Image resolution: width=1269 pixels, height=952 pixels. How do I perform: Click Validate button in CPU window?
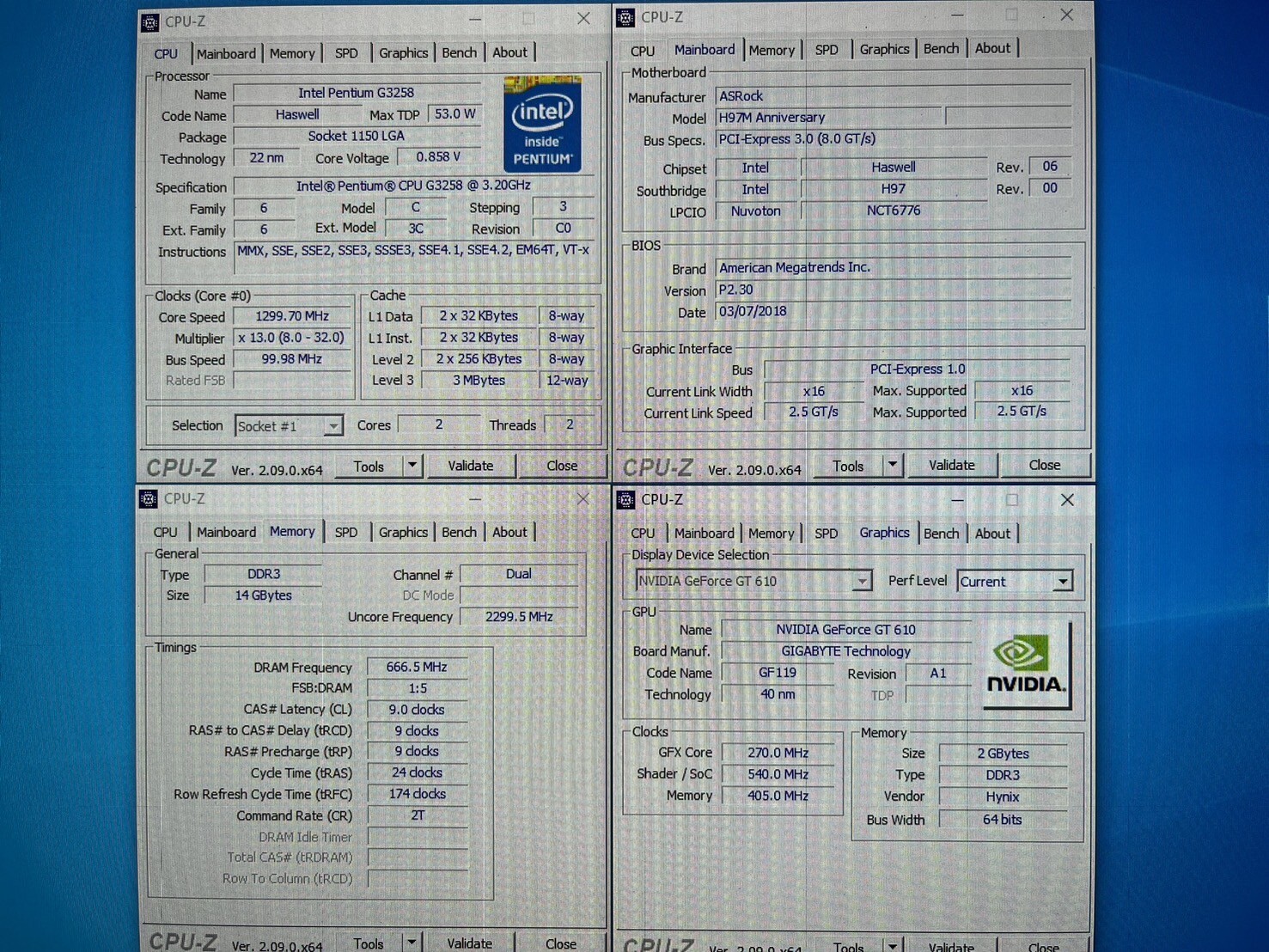click(x=471, y=466)
